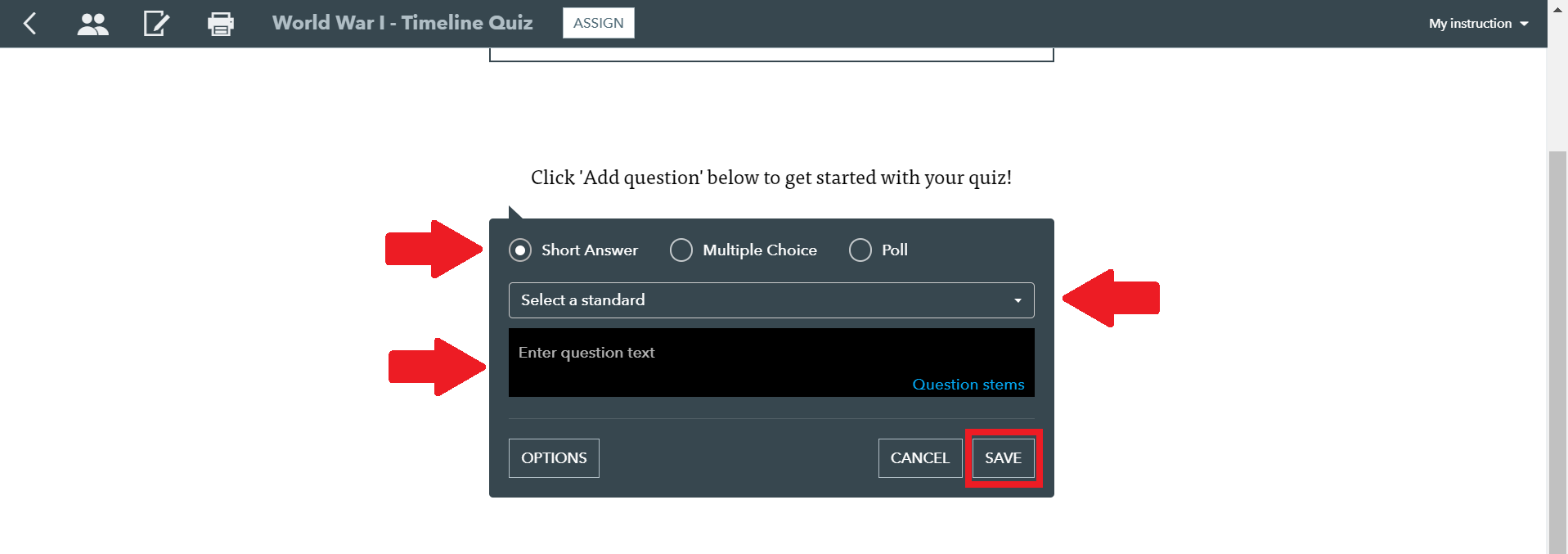
Task: Click the World War I quiz title
Action: (402, 23)
